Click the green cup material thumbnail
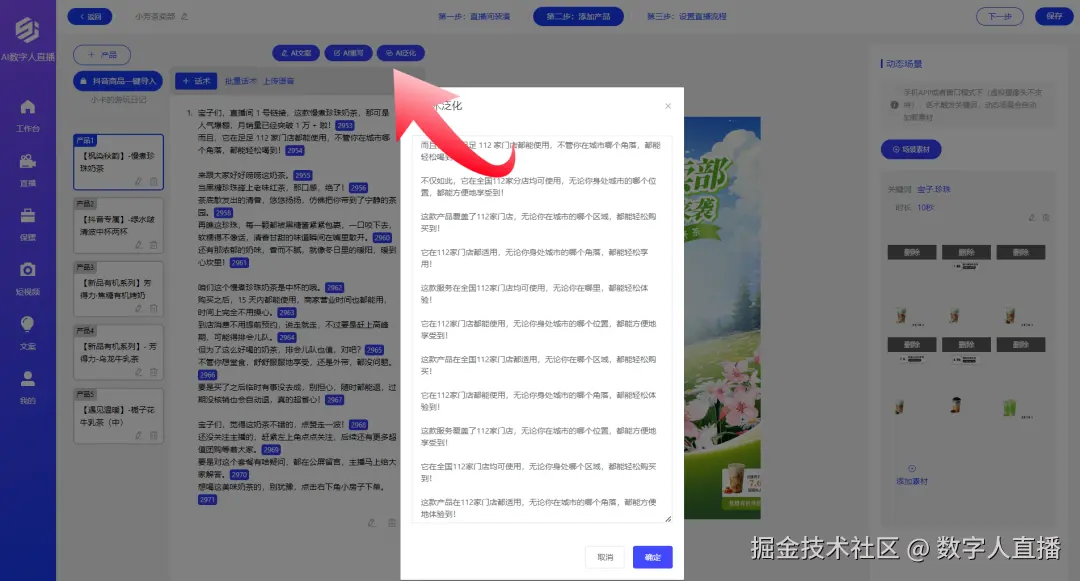Screen dimensions: 1080x581 [x=1009, y=407]
